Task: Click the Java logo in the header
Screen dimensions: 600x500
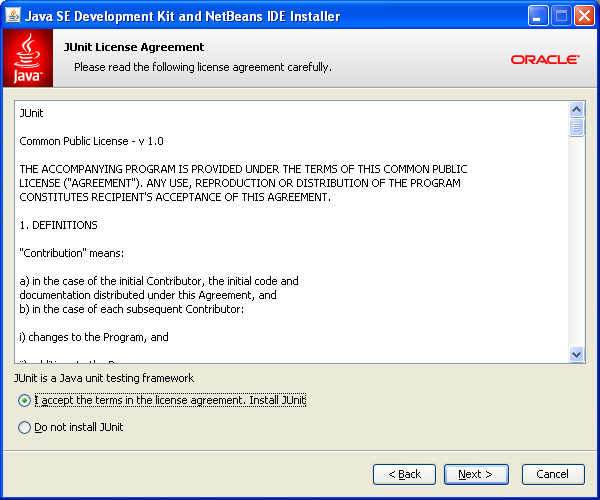Action: [x=28, y=58]
